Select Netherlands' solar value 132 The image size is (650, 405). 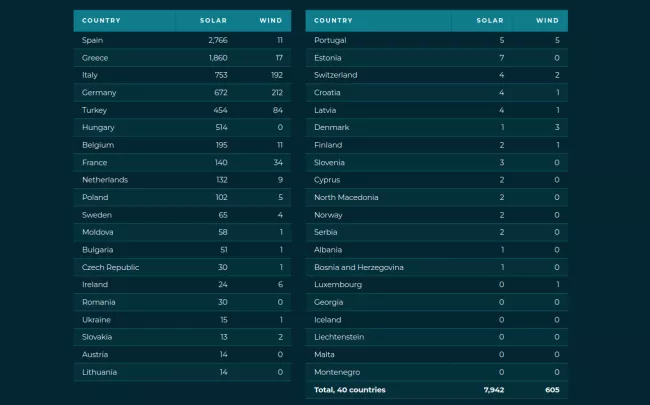(222, 180)
